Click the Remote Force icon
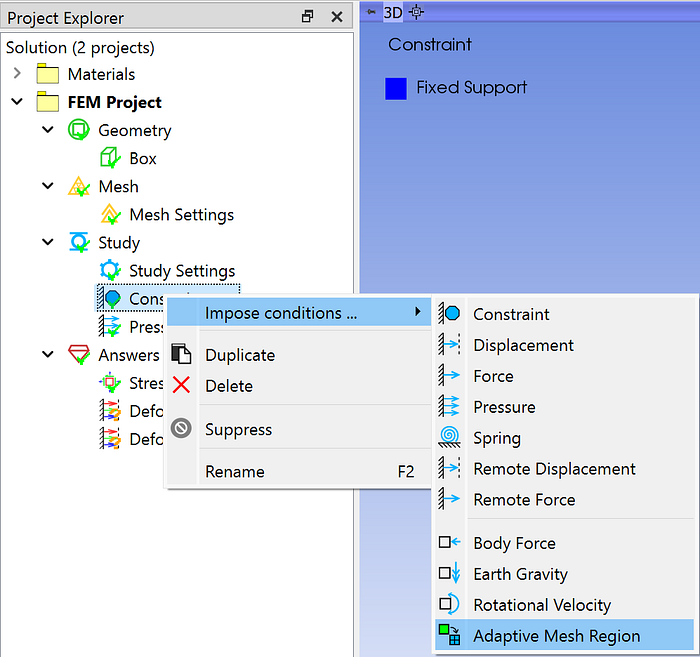Screen dimensions: 700x657 pyautogui.click(x=450, y=499)
